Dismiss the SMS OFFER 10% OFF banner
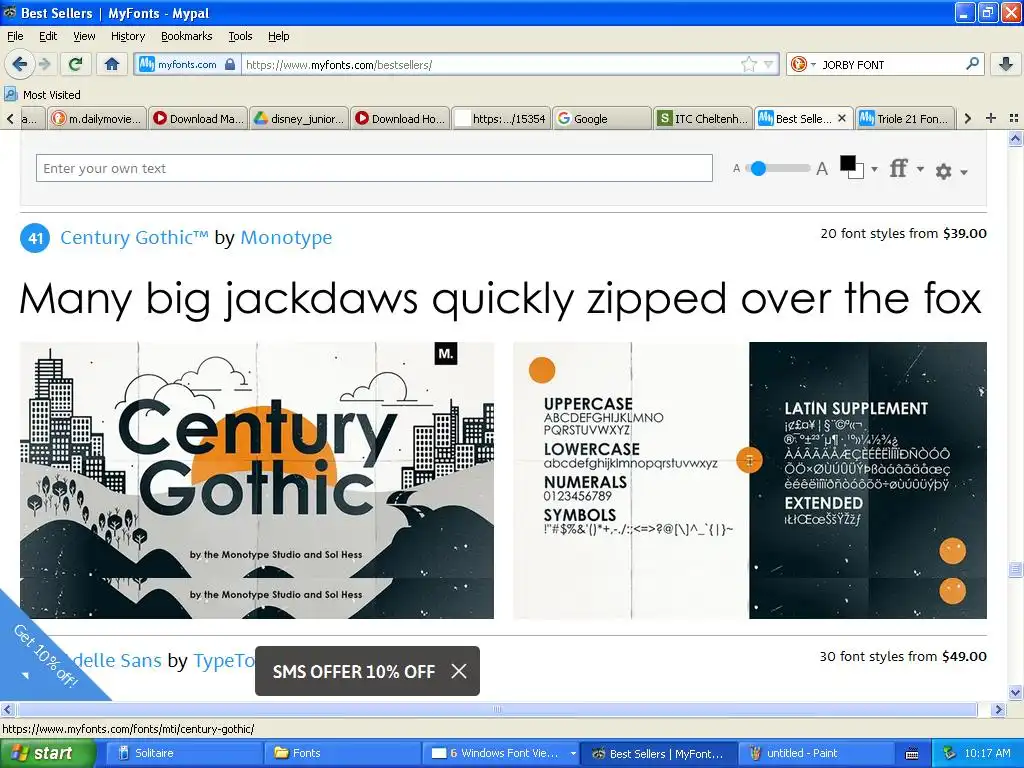 click(x=459, y=671)
